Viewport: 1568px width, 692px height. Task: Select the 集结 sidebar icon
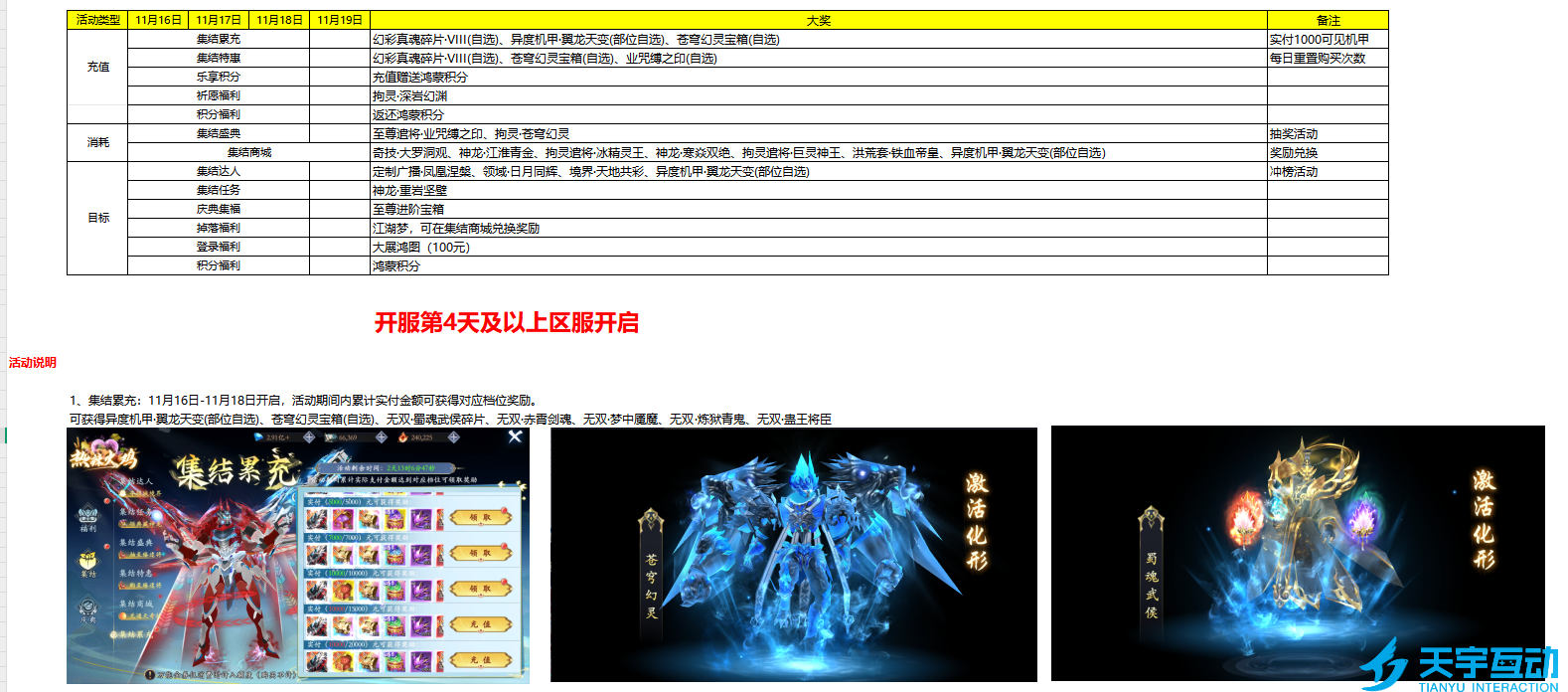[x=88, y=563]
